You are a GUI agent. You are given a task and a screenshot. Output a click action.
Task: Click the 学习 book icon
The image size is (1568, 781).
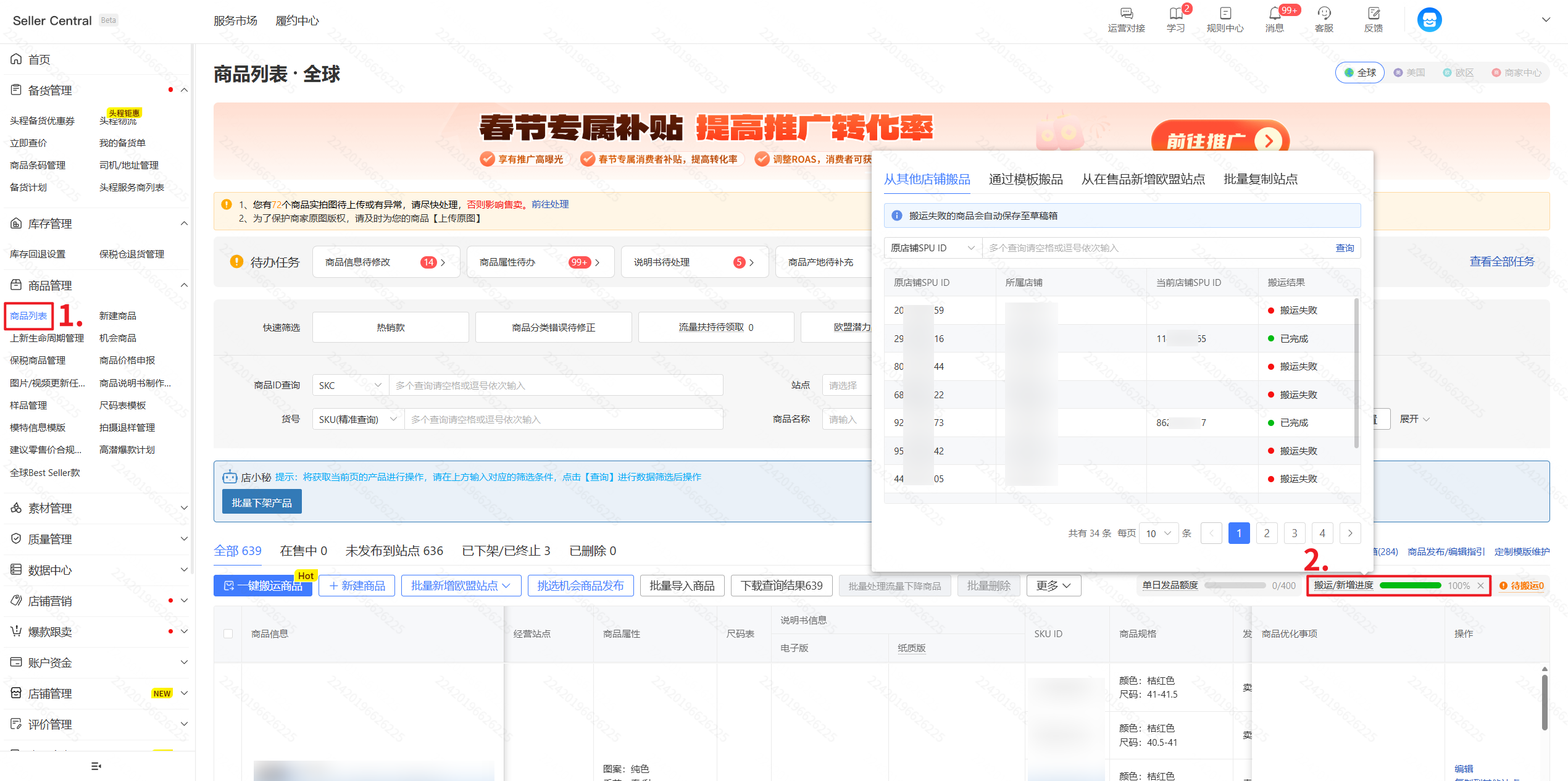(1175, 14)
